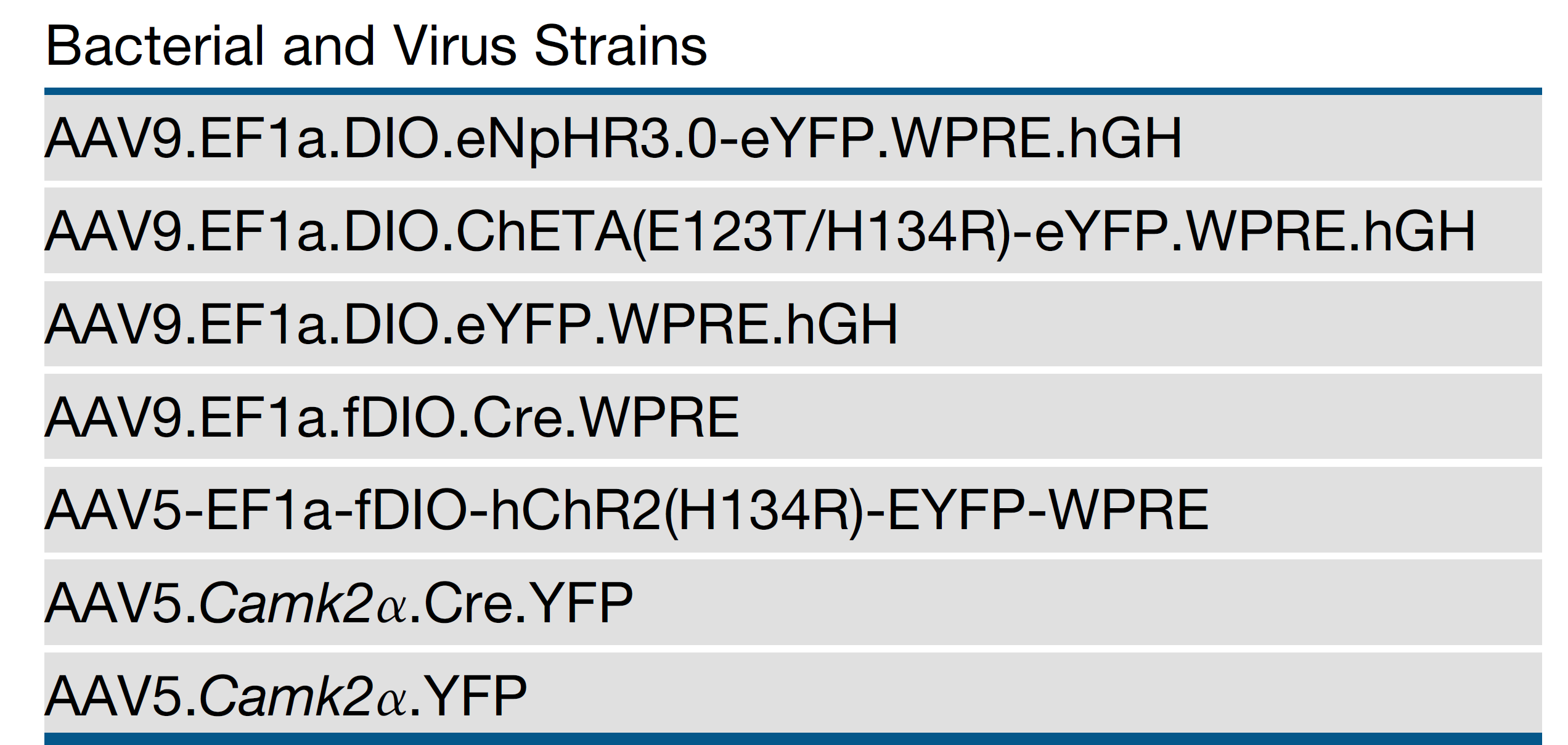The height and width of the screenshot is (745, 1568).
Task: Click the "E123T/H134R" mutation text
Action: click(820, 231)
